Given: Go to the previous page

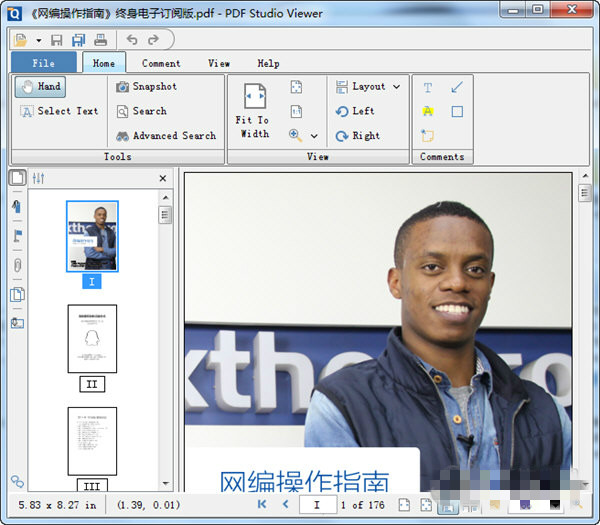Looking at the screenshot, I should point(285,504).
